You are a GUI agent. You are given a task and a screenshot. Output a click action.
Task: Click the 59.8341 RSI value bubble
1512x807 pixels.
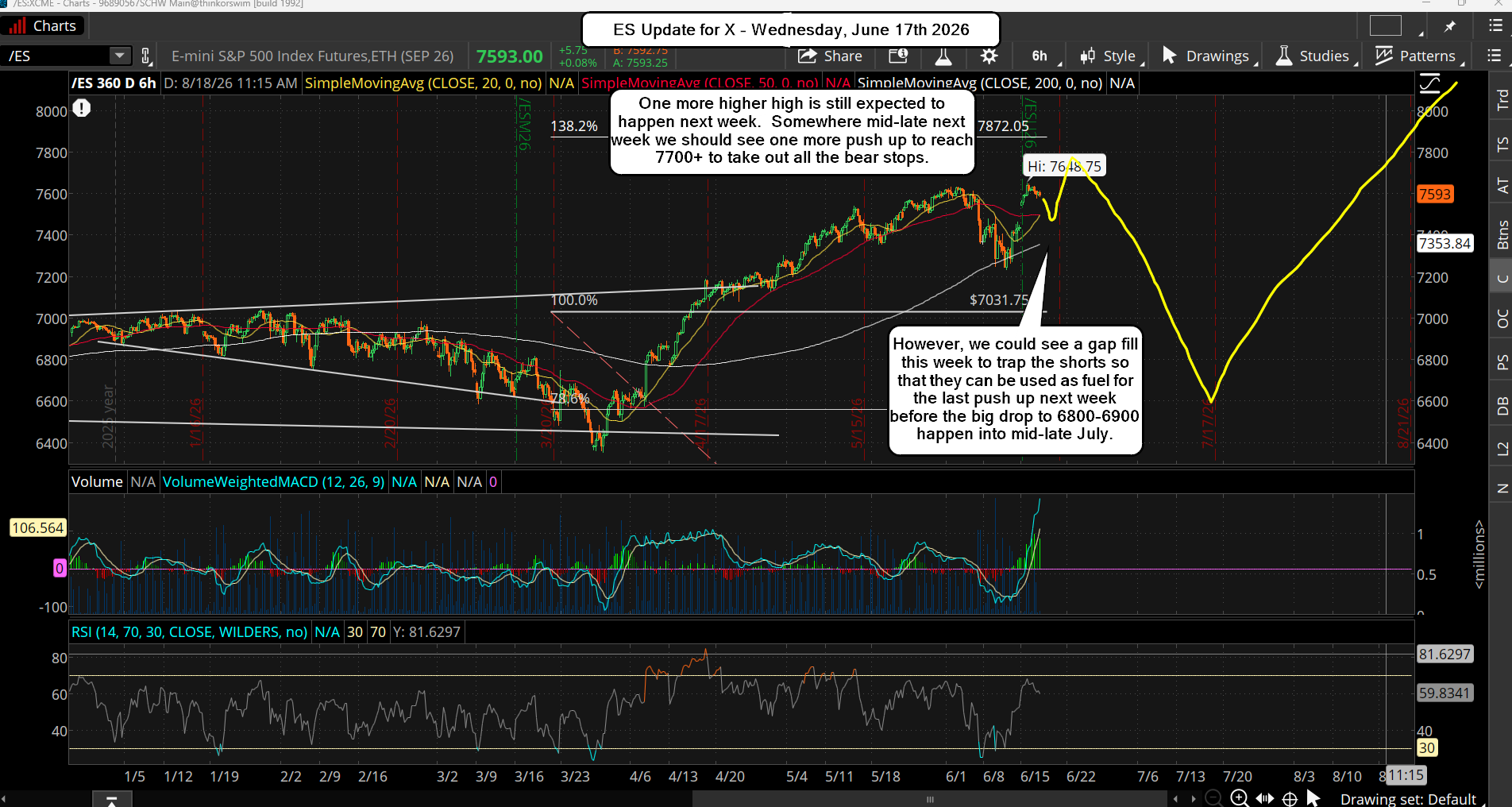click(1445, 693)
